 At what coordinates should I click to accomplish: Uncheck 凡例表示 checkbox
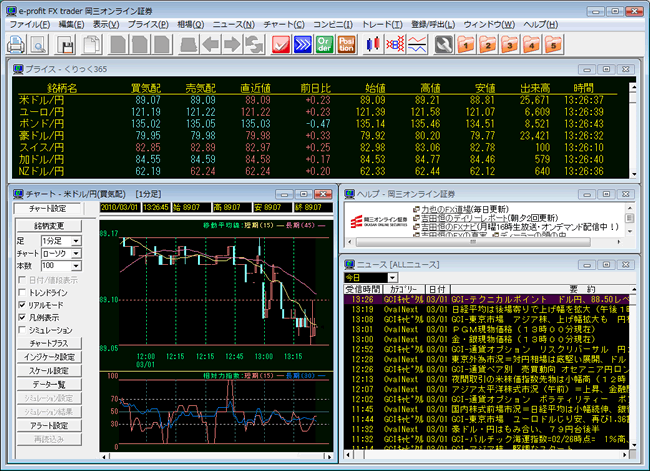(x=22, y=318)
